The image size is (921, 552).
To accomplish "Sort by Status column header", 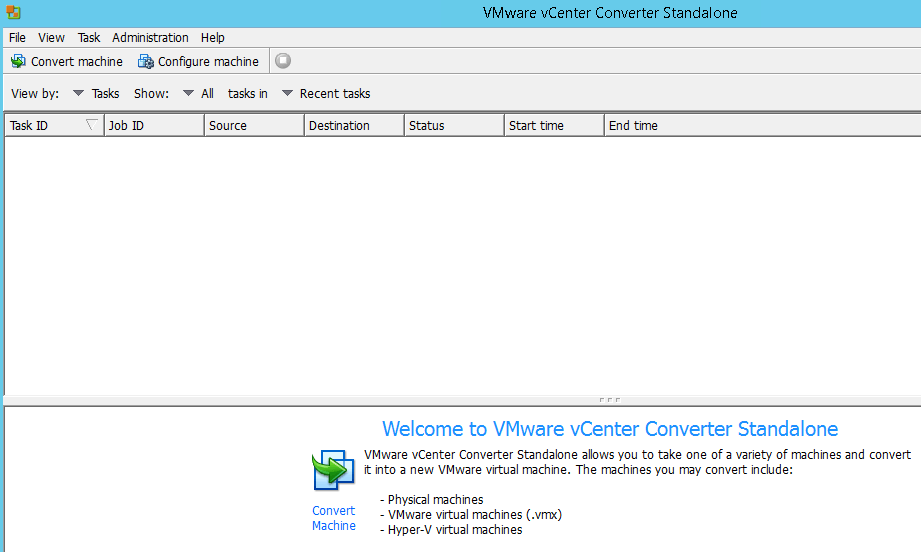I will pos(454,126).
